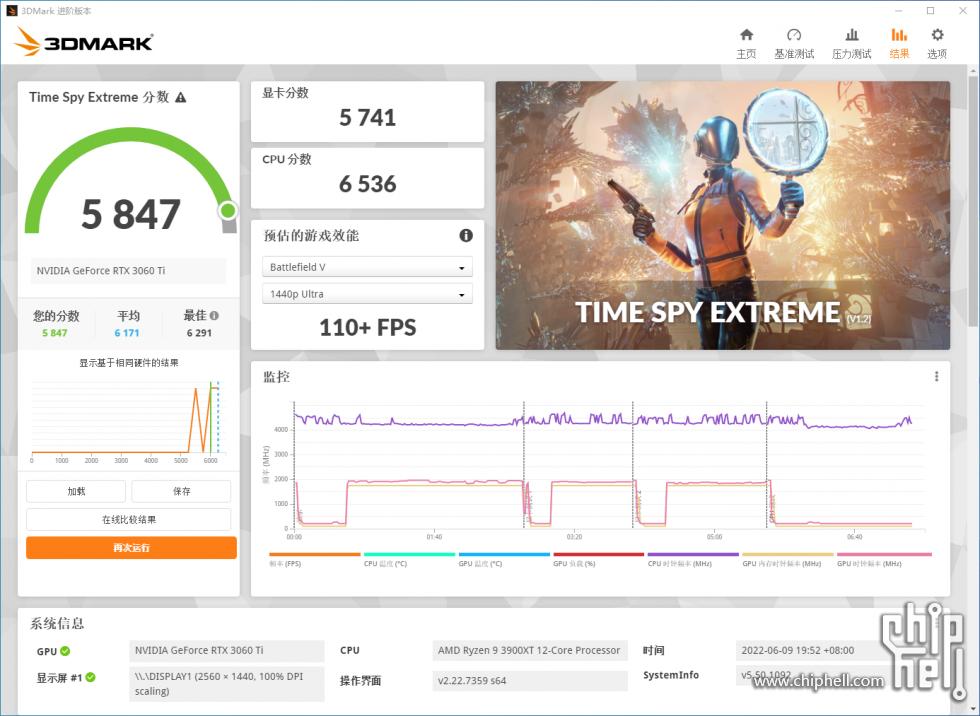Click the 显示基于相同硬件的结果 label
This screenshot has height=716, width=980.
pyautogui.click(x=129, y=363)
